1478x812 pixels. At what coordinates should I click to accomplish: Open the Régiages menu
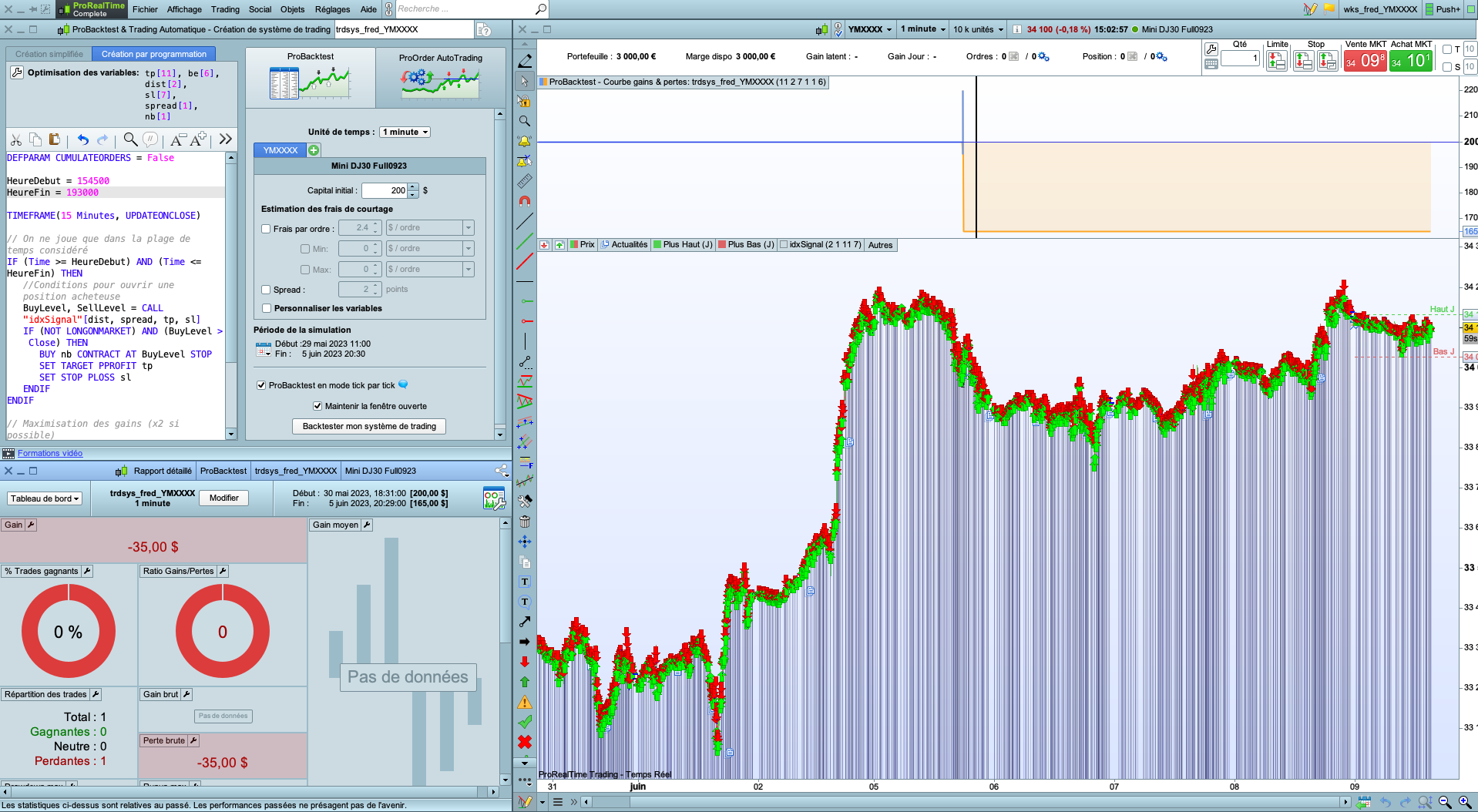click(x=332, y=9)
